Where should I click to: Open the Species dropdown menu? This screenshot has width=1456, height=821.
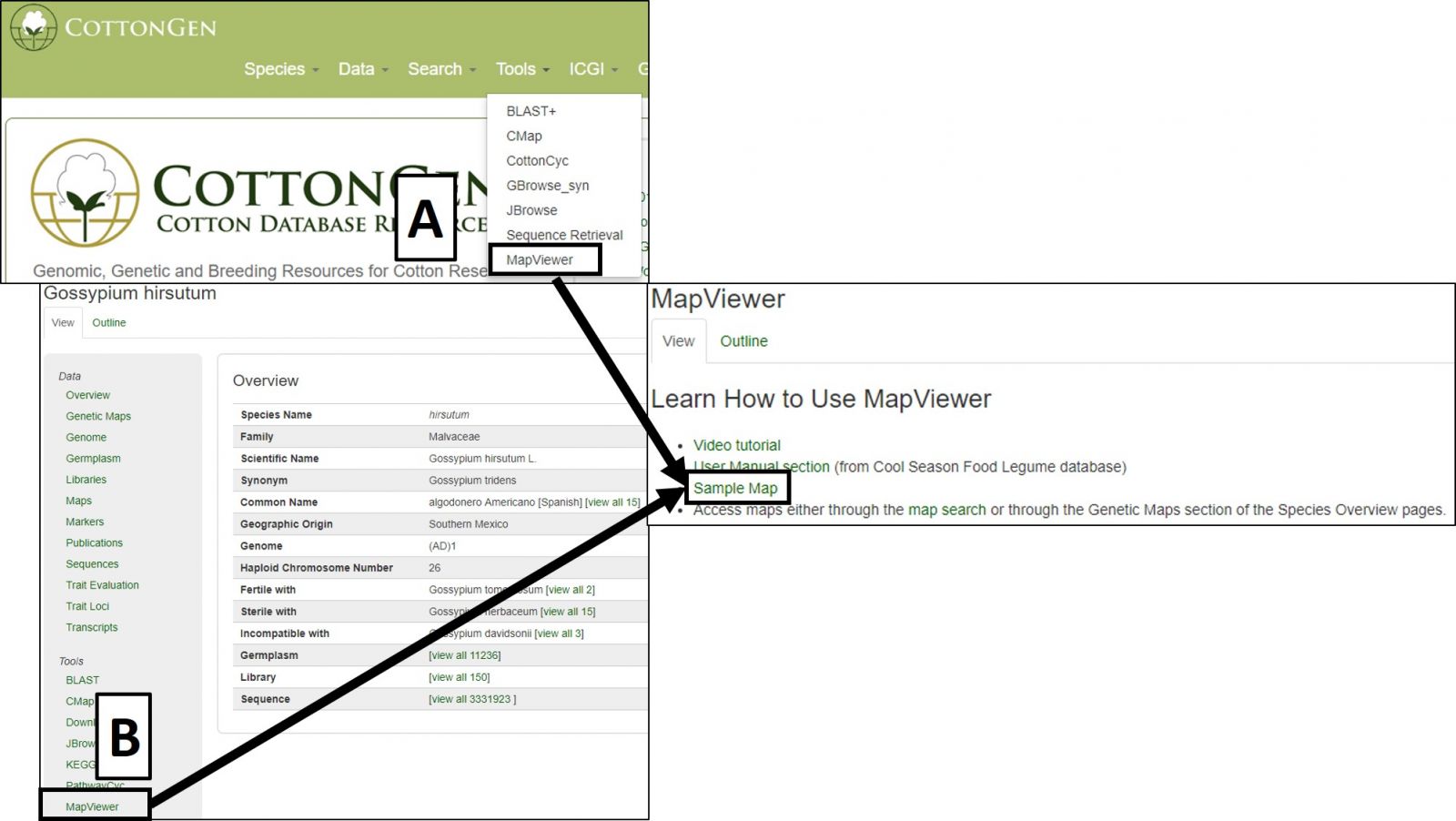pos(281,69)
